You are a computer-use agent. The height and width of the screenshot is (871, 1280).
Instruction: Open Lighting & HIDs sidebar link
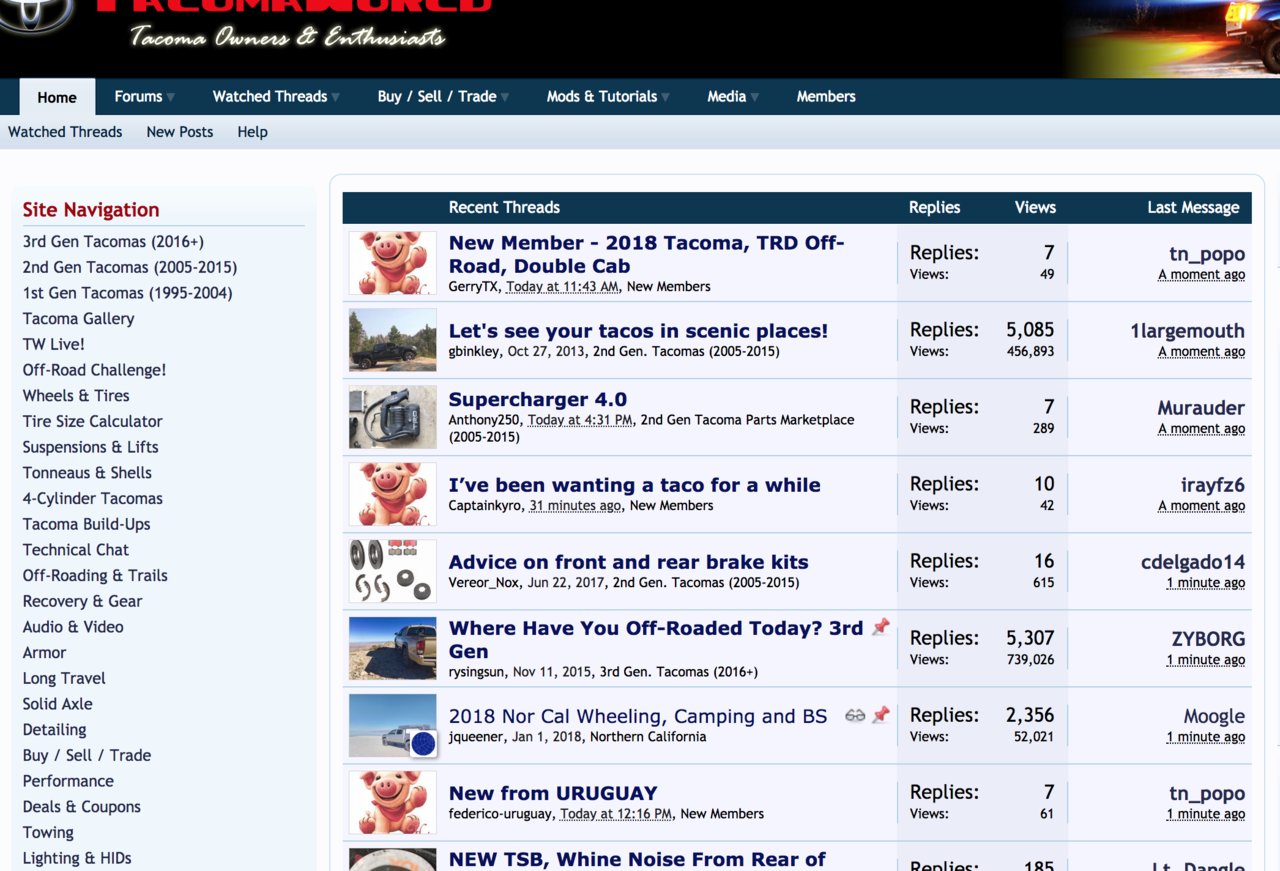pos(77,858)
